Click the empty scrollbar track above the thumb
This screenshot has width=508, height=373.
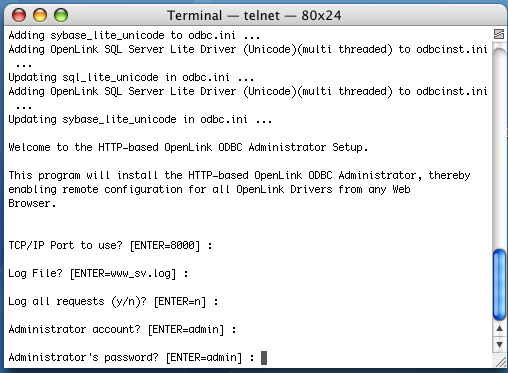[x=499, y=147]
